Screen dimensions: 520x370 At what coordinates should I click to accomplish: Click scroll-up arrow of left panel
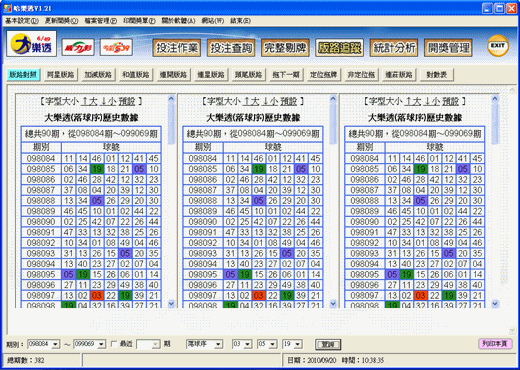pos(171,98)
